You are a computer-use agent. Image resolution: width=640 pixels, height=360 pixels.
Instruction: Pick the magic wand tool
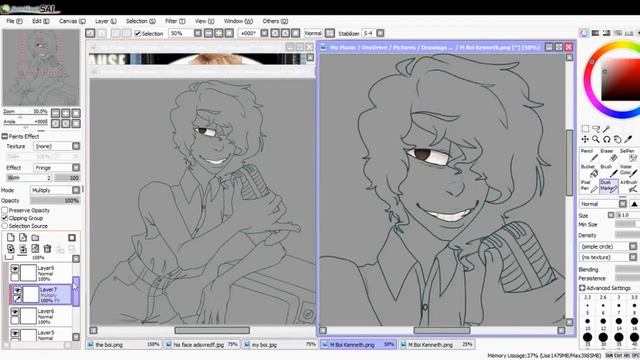point(607,129)
